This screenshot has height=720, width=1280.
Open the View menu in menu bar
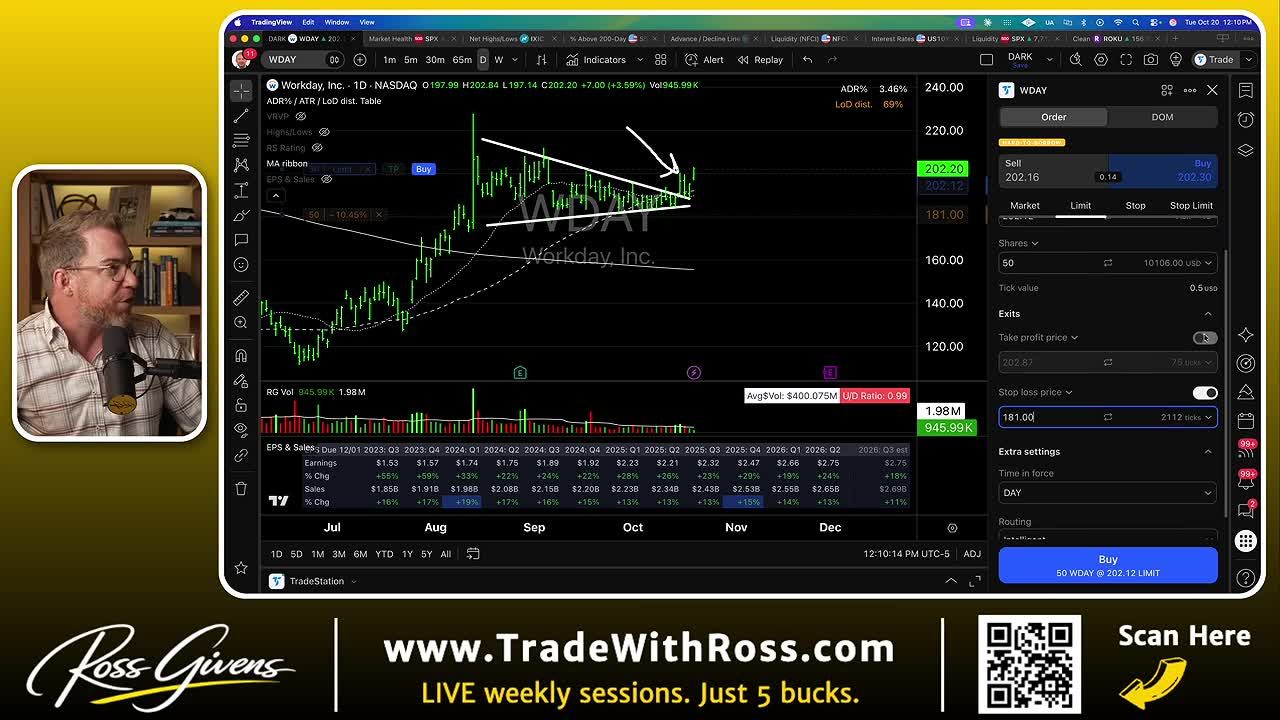coord(367,22)
